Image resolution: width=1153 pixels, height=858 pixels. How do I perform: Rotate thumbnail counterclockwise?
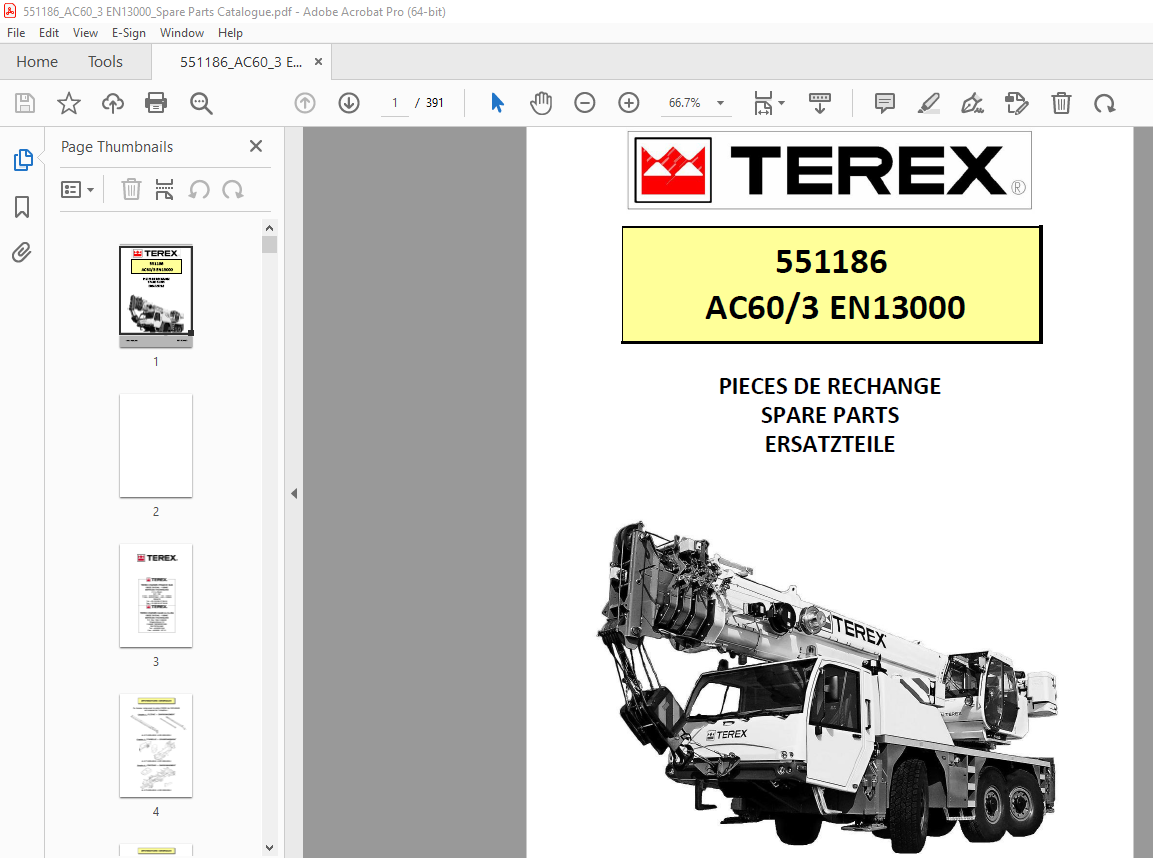(x=199, y=190)
